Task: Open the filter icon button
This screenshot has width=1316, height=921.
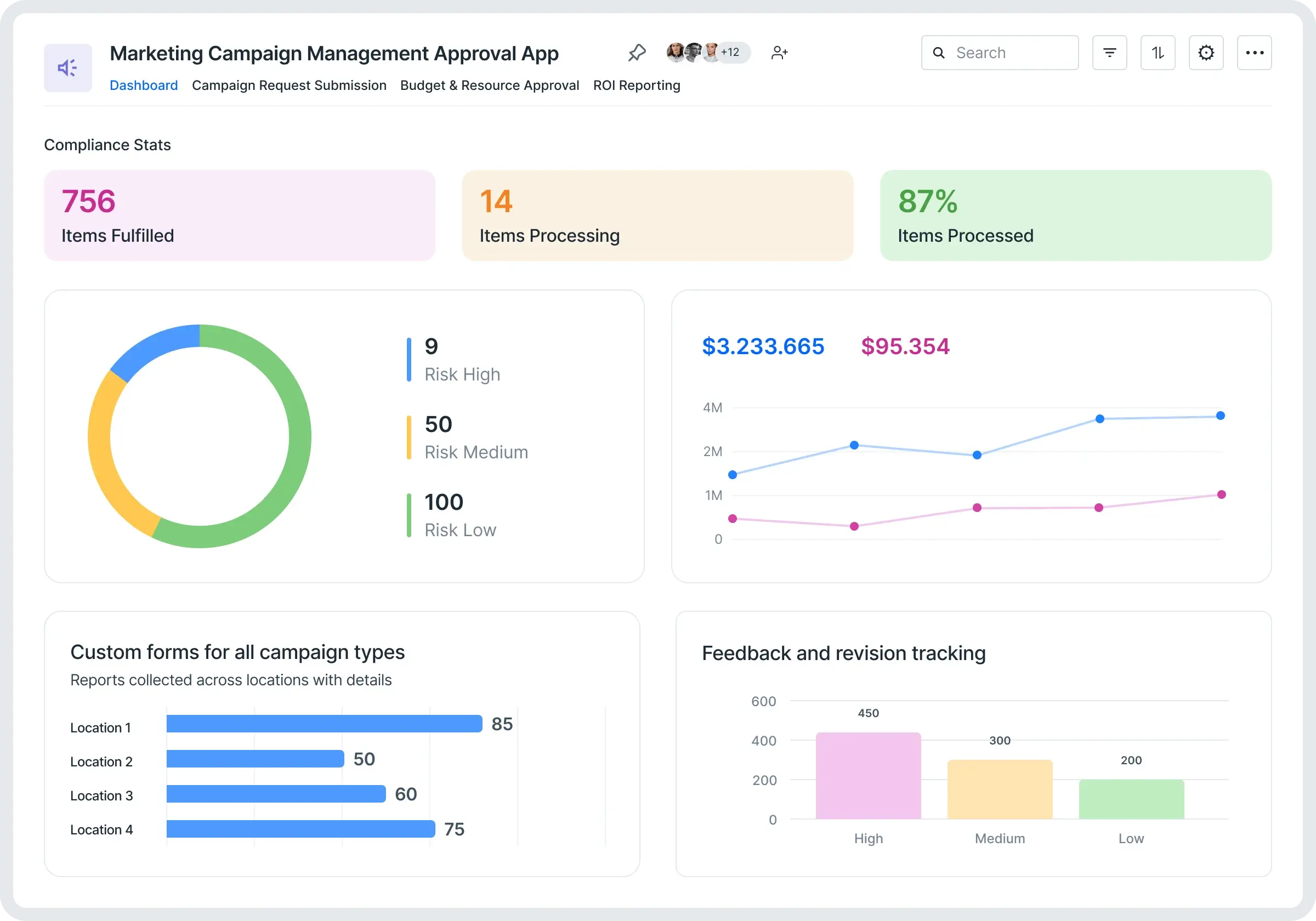Action: [1109, 53]
